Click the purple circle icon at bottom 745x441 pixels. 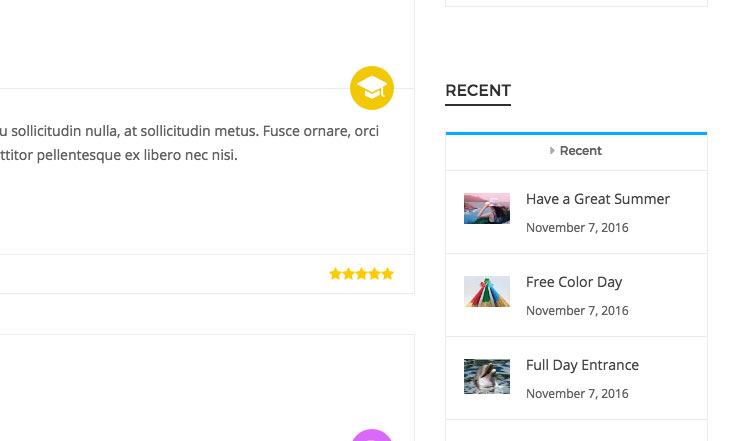point(372,436)
